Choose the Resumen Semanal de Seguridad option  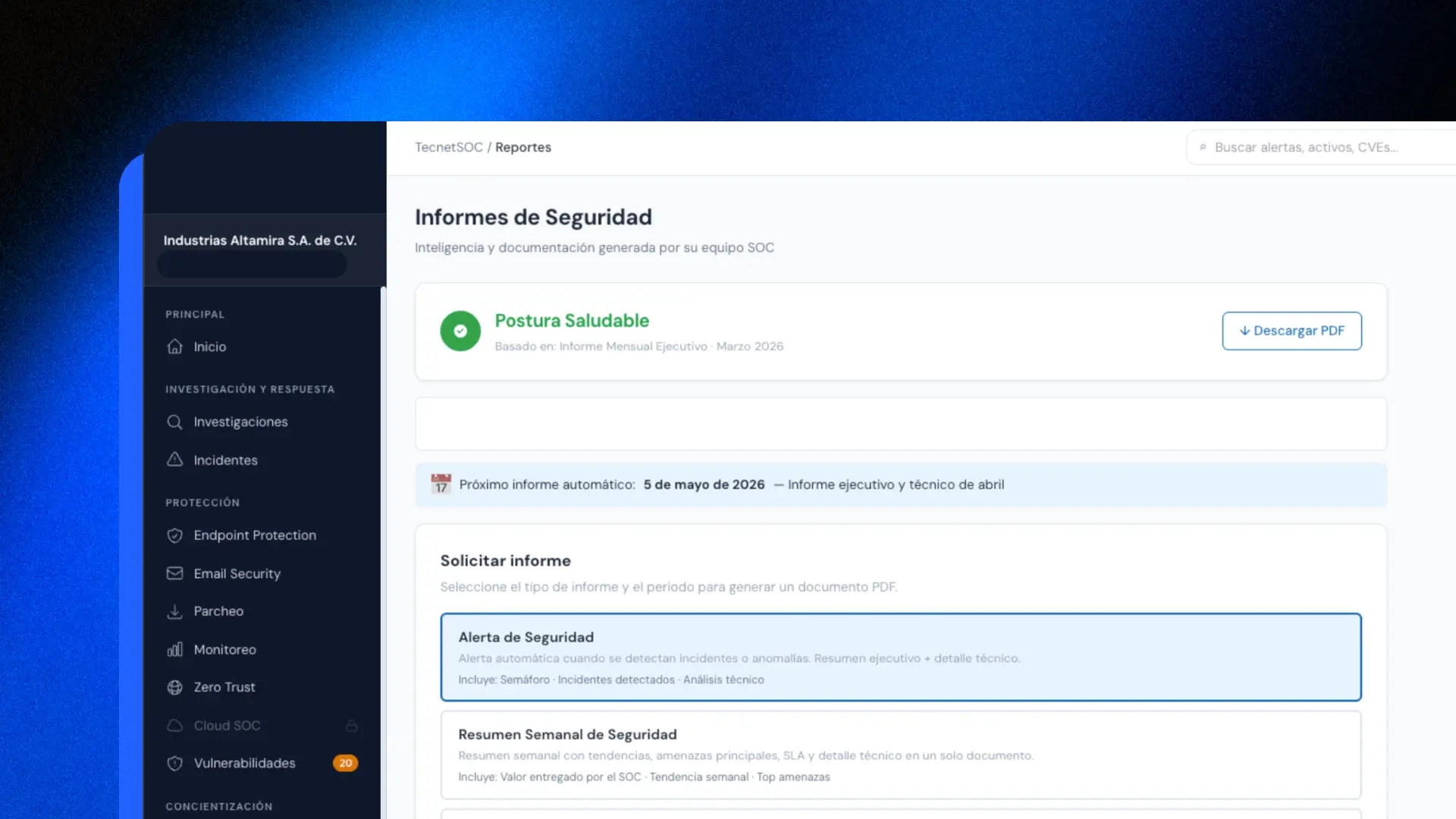[x=901, y=755]
